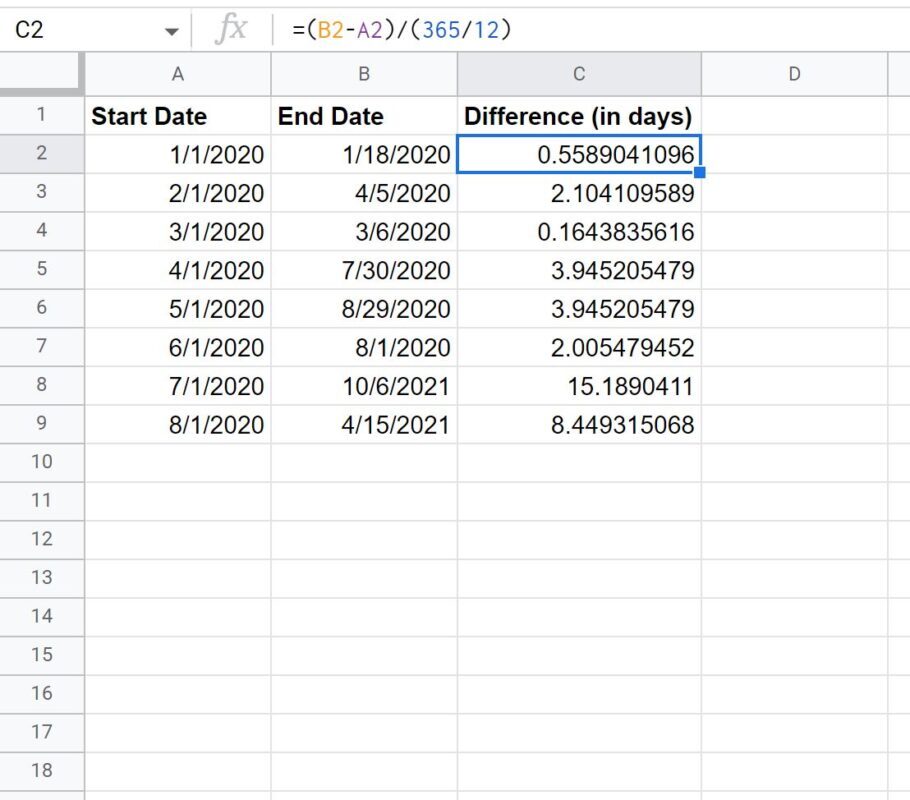Click the Start Date header cell
This screenshot has width=910, height=800.
178,116
